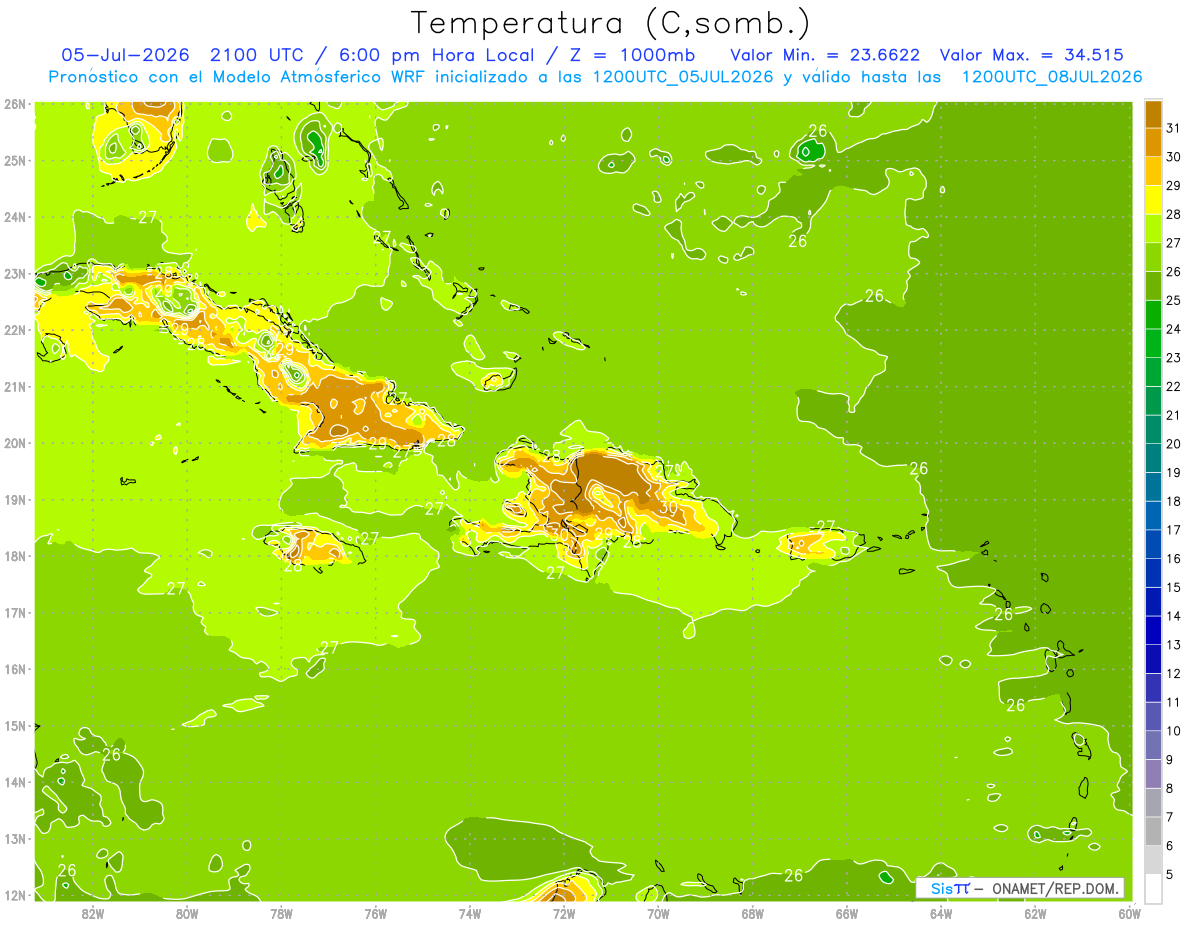Click the valid-until time "1200UTC_08JUL2026"
This screenshot has width=1200, height=927.
[1051, 76]
